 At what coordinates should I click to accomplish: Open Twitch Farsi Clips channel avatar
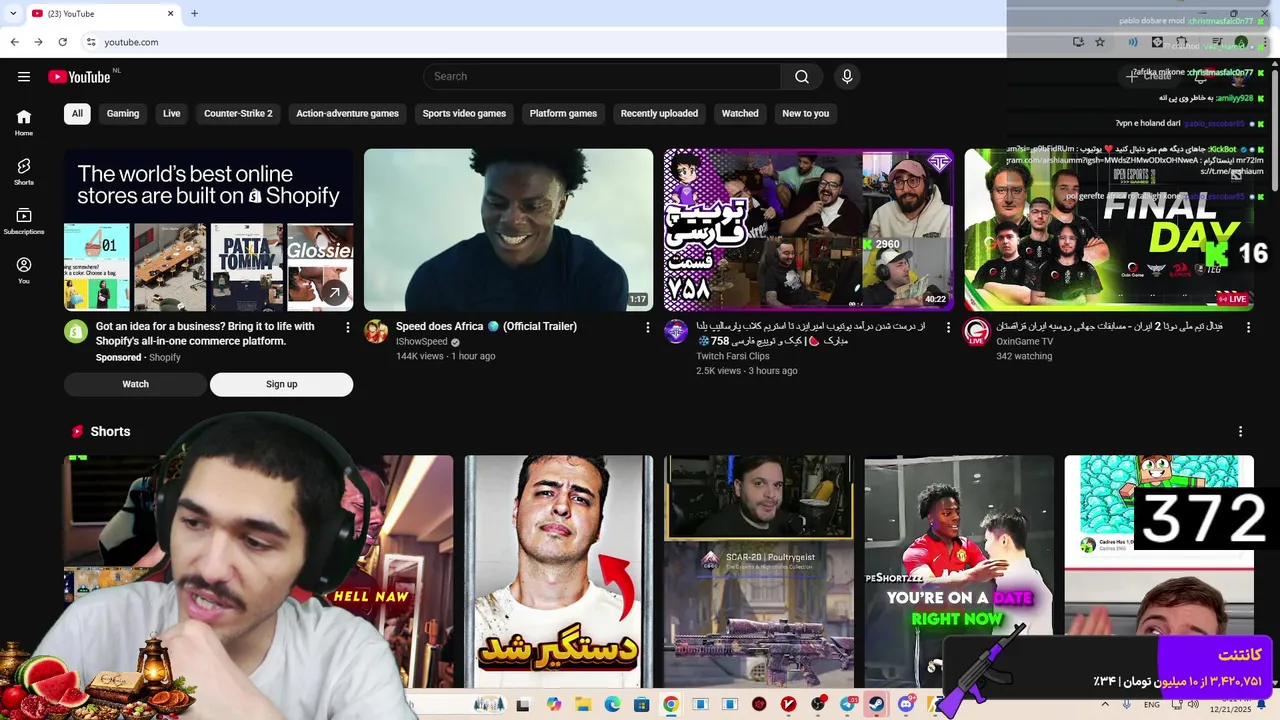[676, 332]
